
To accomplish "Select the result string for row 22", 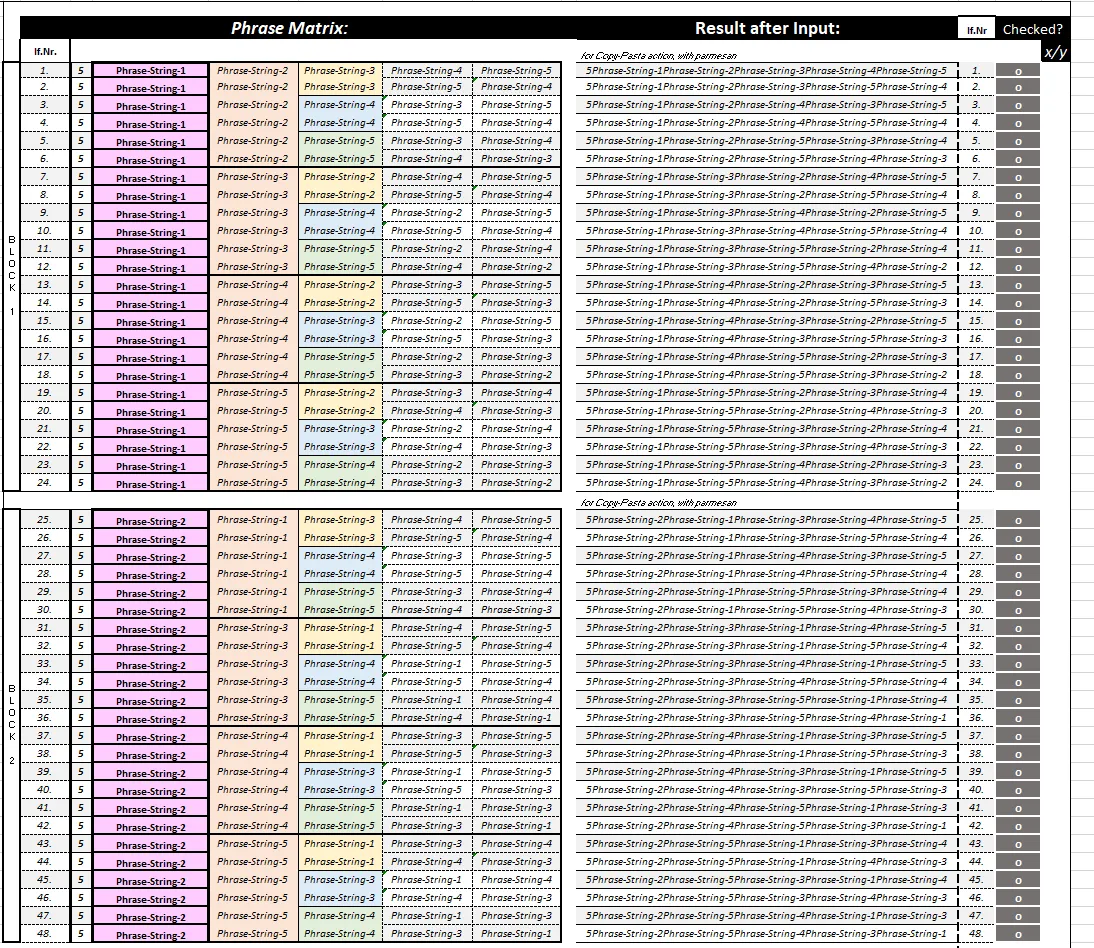I will point(767,447).
